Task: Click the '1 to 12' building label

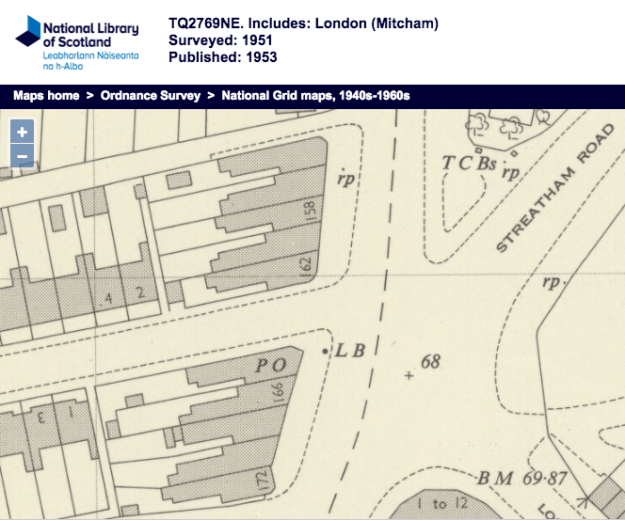Action: 442,504
